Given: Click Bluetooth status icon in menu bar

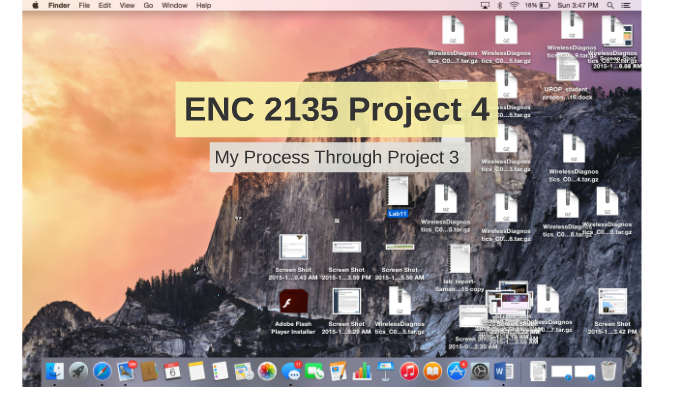Looking at the screenshot, I should click(500, 5).
